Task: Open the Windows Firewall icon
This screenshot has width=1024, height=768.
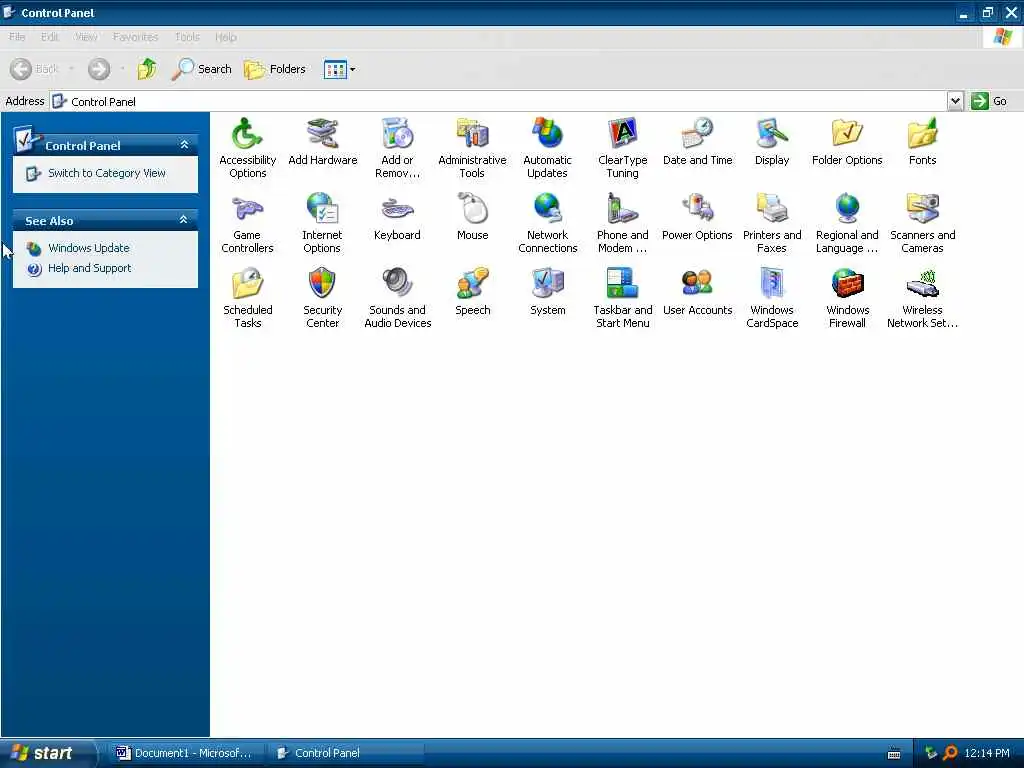Action: pos(847,283)
